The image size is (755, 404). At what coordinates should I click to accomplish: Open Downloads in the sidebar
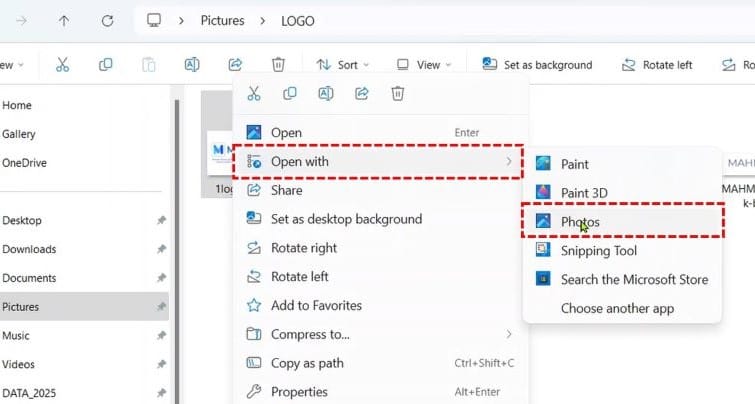pos(30,249)
